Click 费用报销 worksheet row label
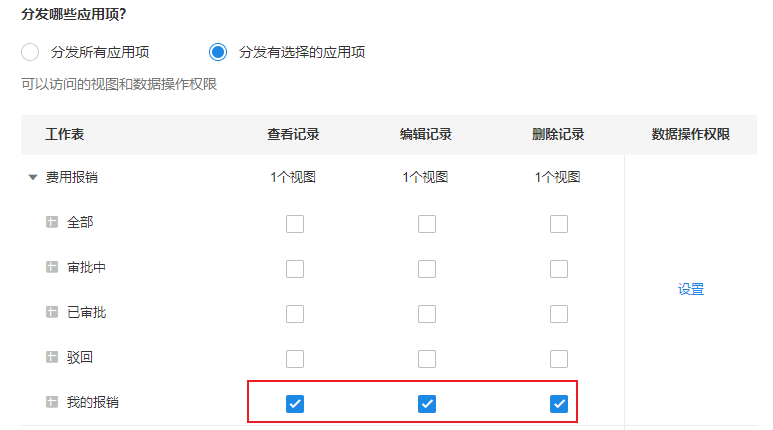The image size is (773, 430). click(x=72, y=177)
